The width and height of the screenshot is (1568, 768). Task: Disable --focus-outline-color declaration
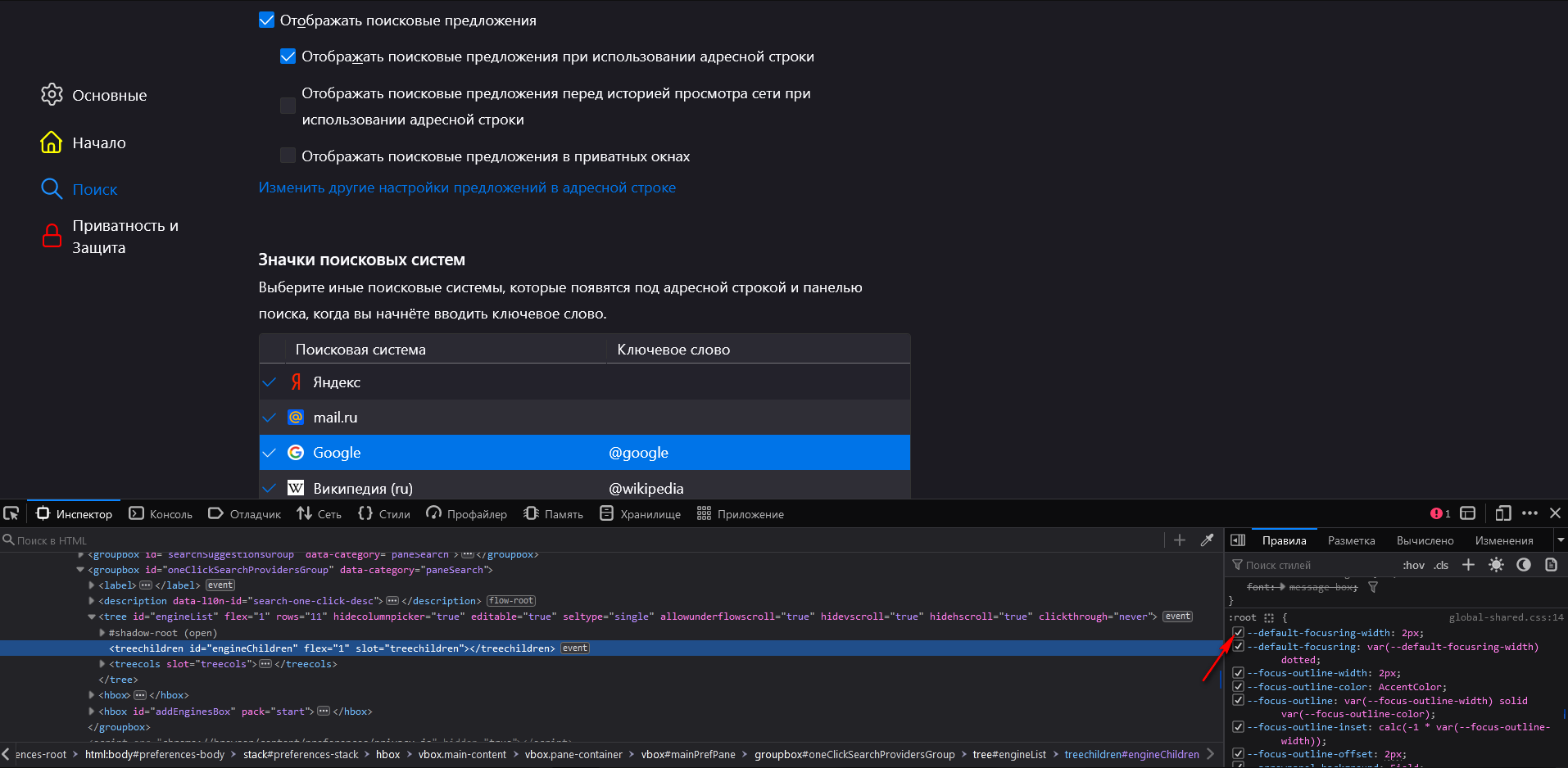[1239, 687]
